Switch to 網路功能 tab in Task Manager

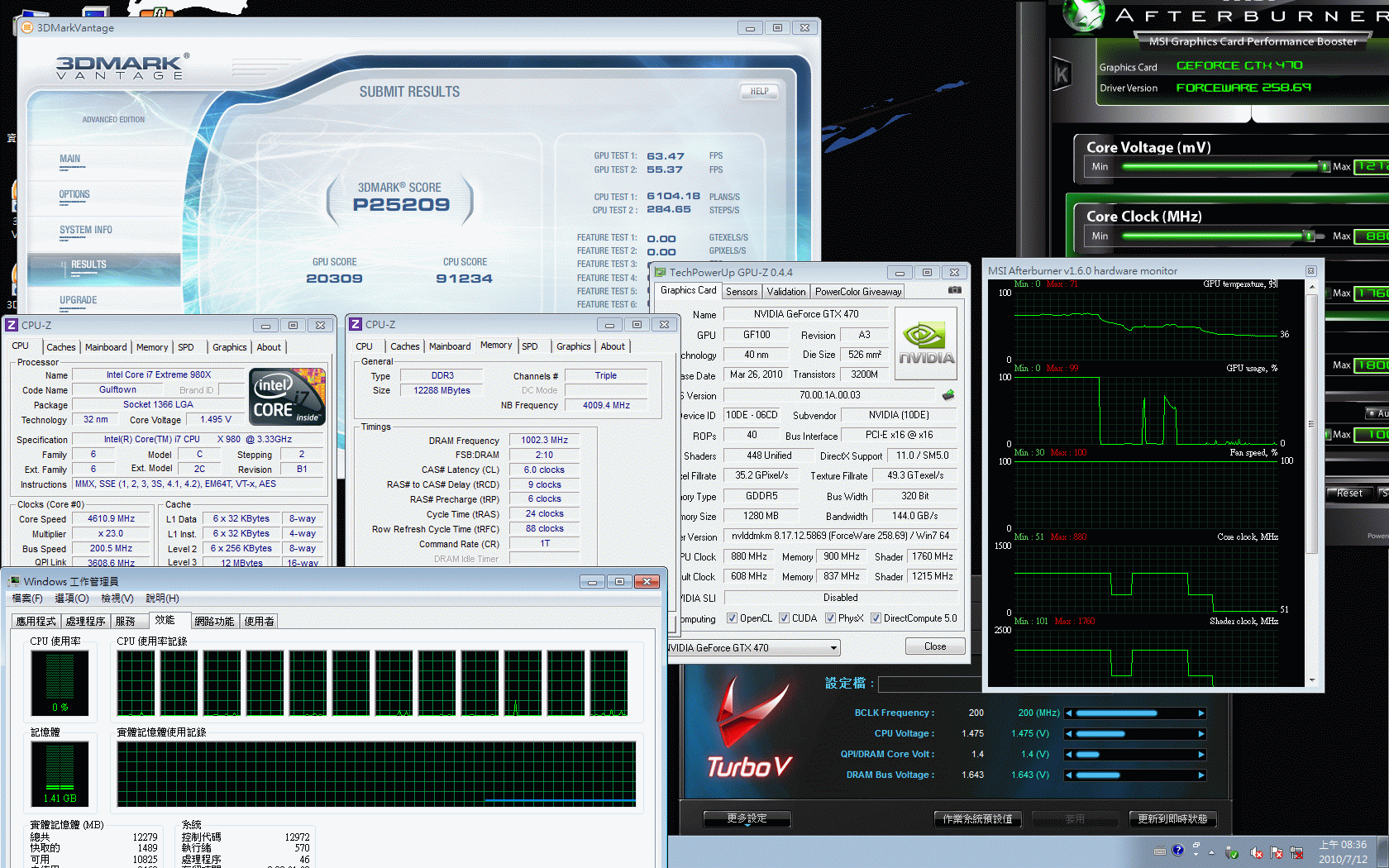(x=214, y=621)
